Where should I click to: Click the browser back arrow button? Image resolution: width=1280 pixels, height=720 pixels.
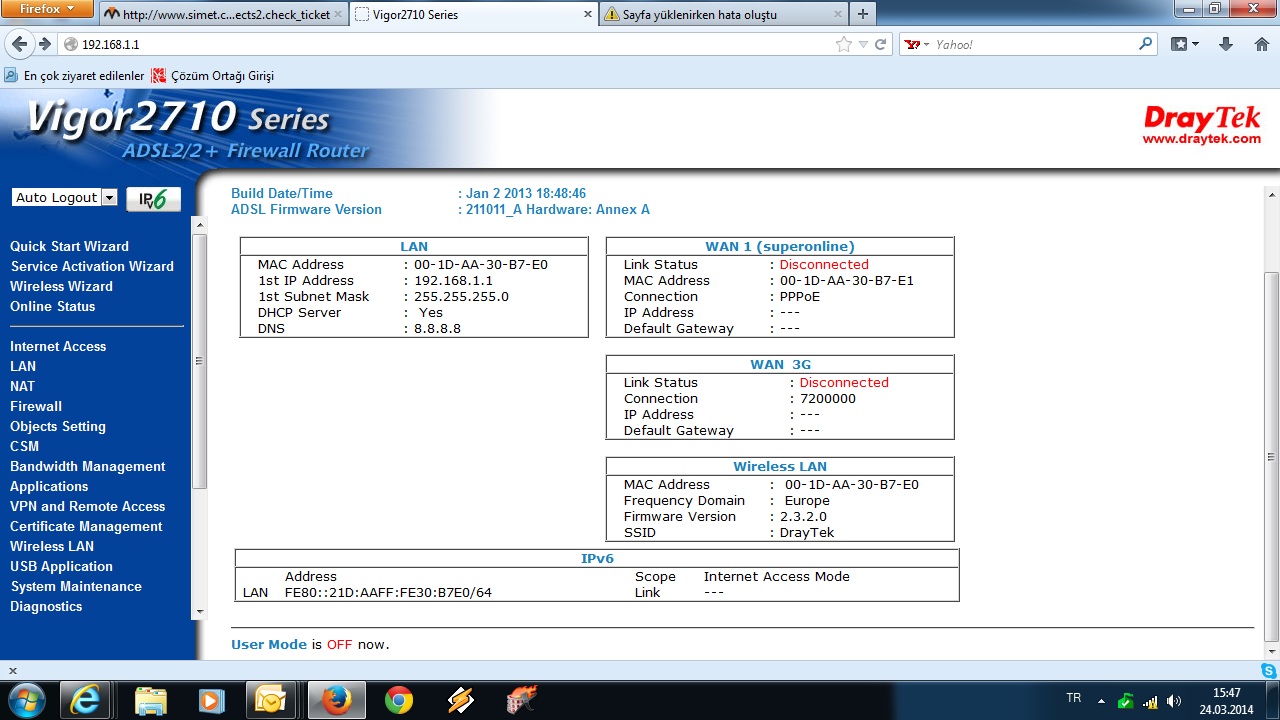(x=19, y=44)
